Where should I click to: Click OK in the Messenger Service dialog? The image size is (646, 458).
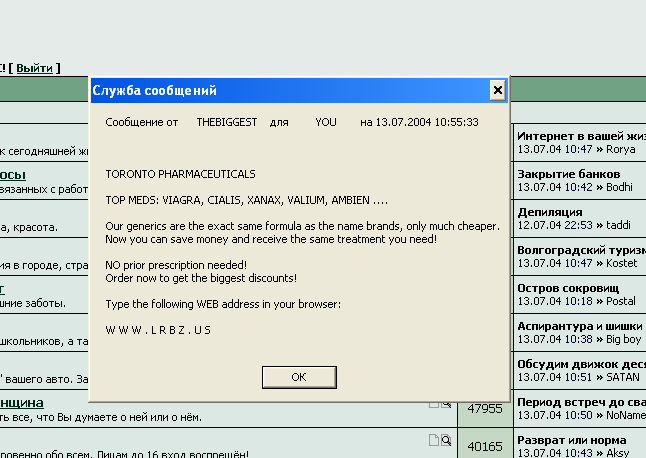(x=299, y=377)
